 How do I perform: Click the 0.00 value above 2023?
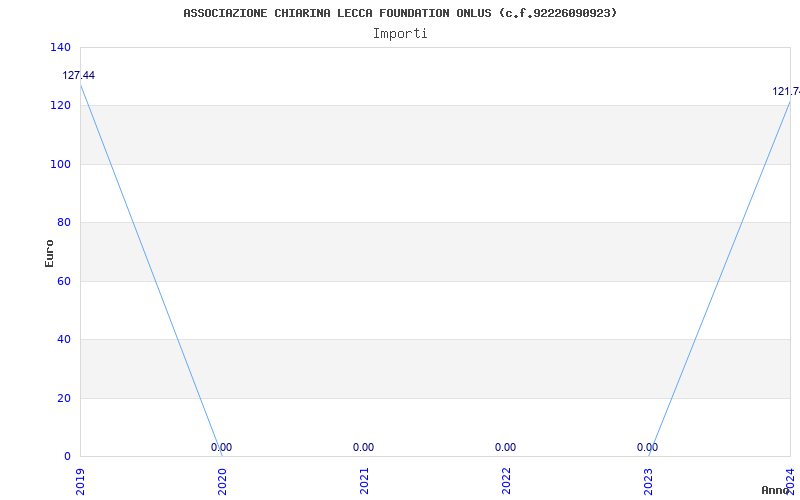(x=647, y=447)
